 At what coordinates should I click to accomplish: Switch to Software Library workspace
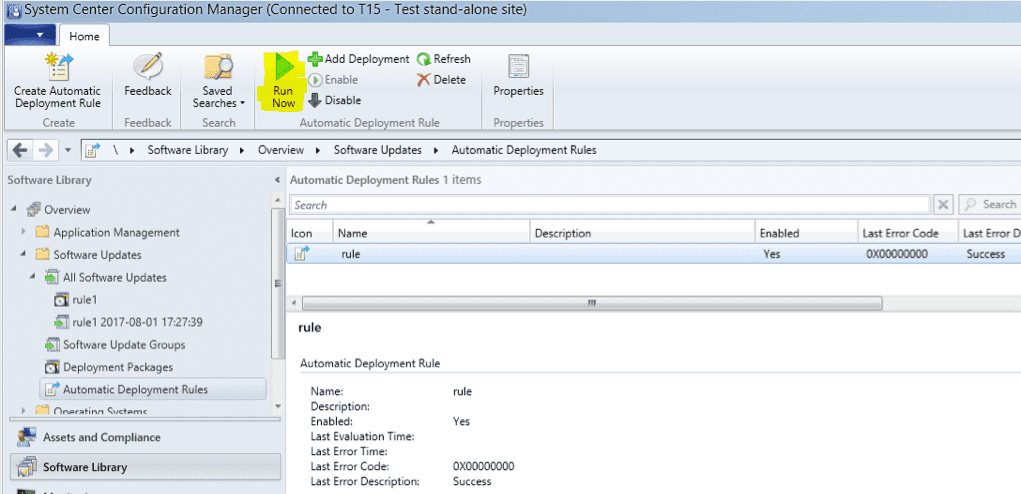click(x=147, y=467)
